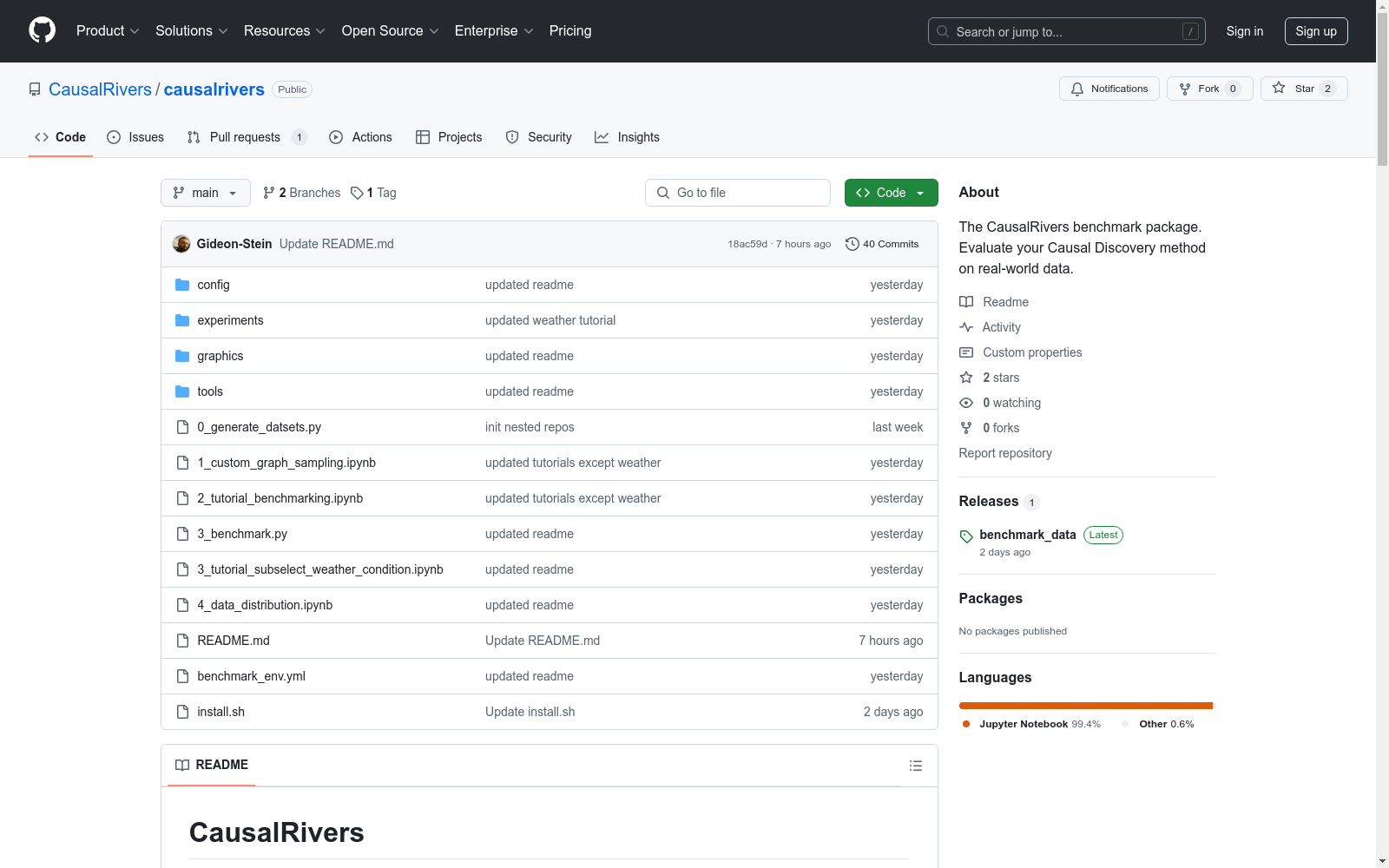
Task: Click the Sign up button
Action: click(x=1316, y=31)
